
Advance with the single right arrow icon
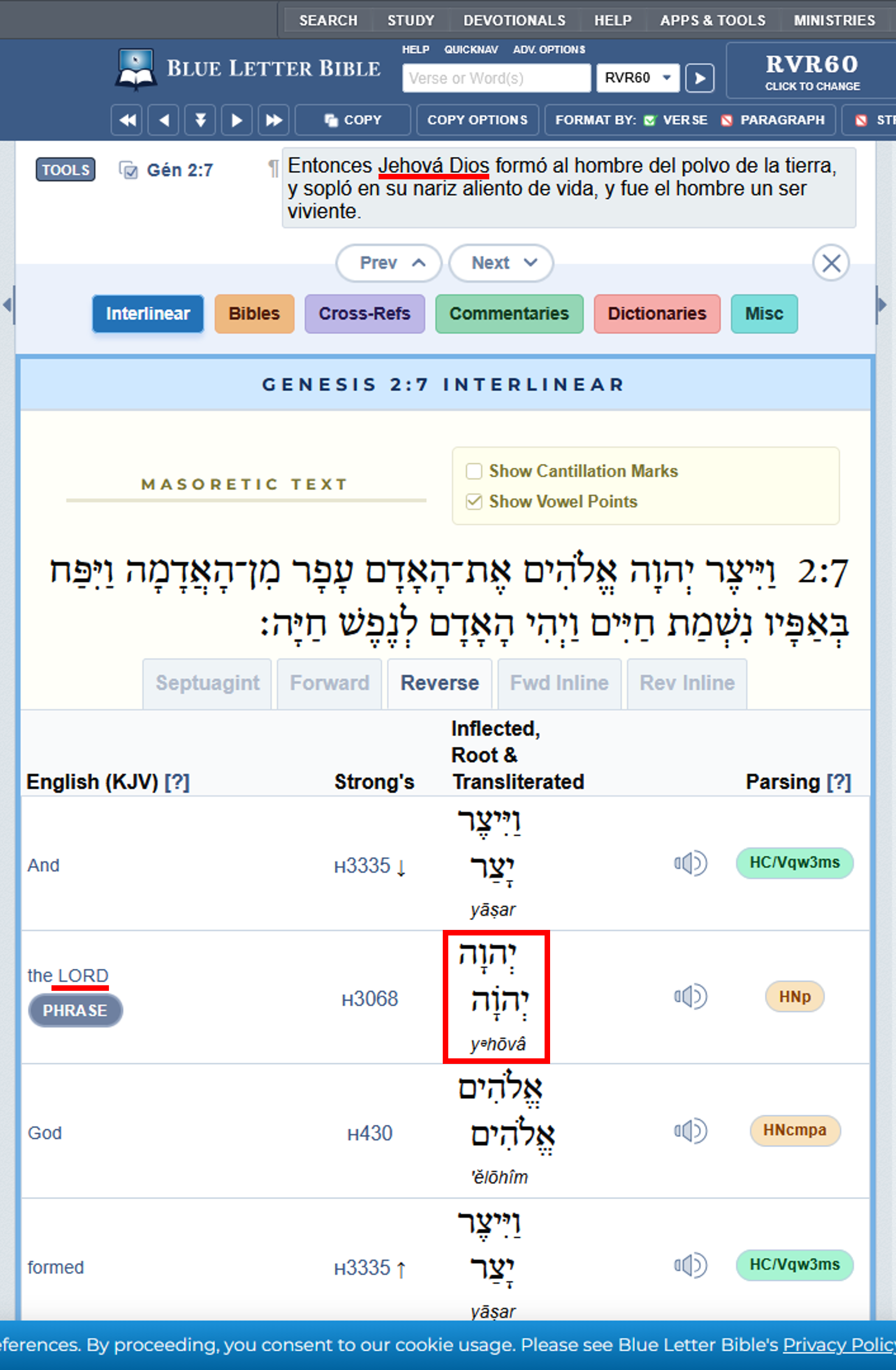tap(236, 120)
